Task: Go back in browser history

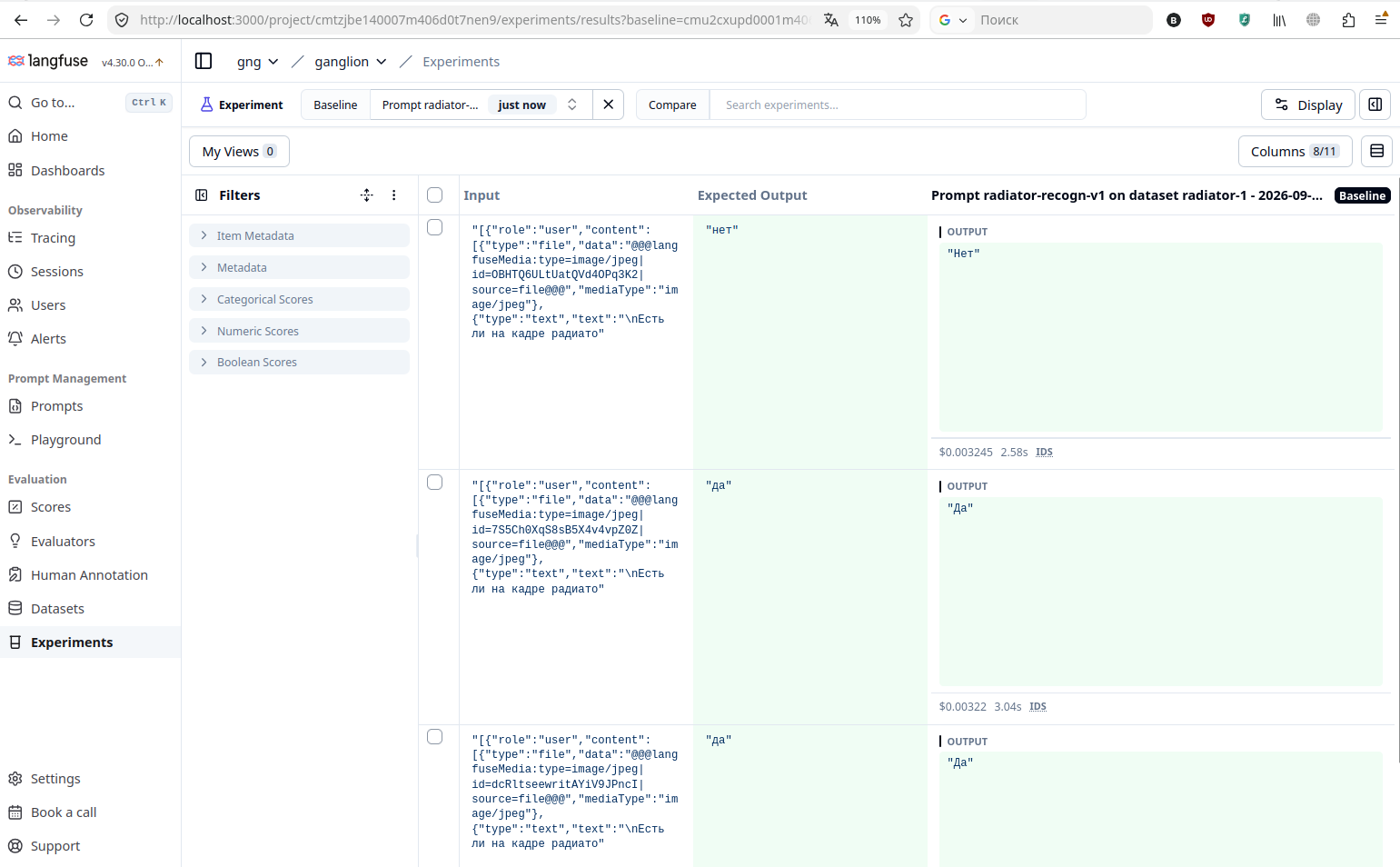Action: (x=21, y=20)
